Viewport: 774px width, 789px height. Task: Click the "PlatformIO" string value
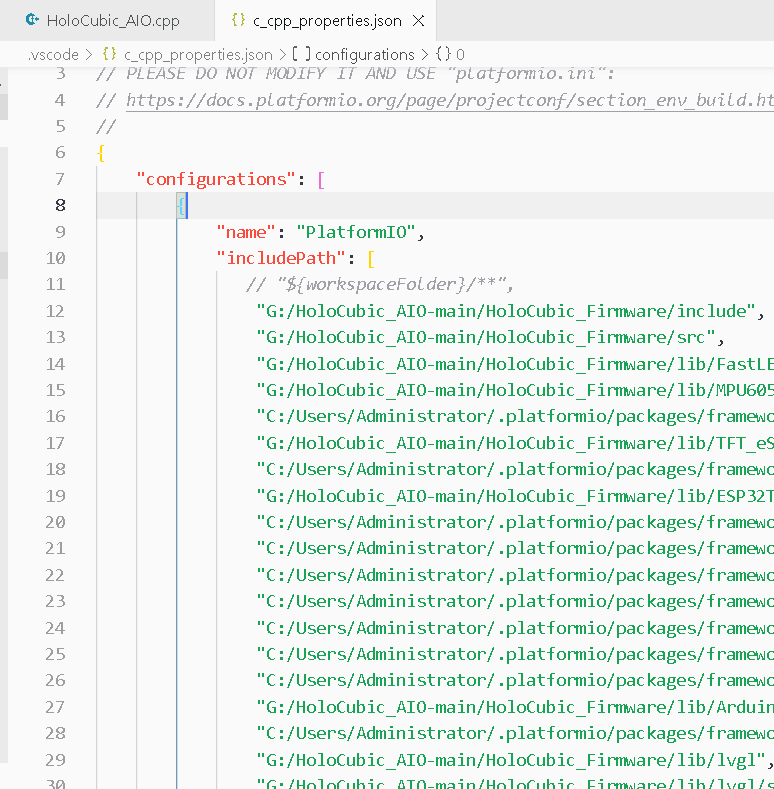(356, 232)
